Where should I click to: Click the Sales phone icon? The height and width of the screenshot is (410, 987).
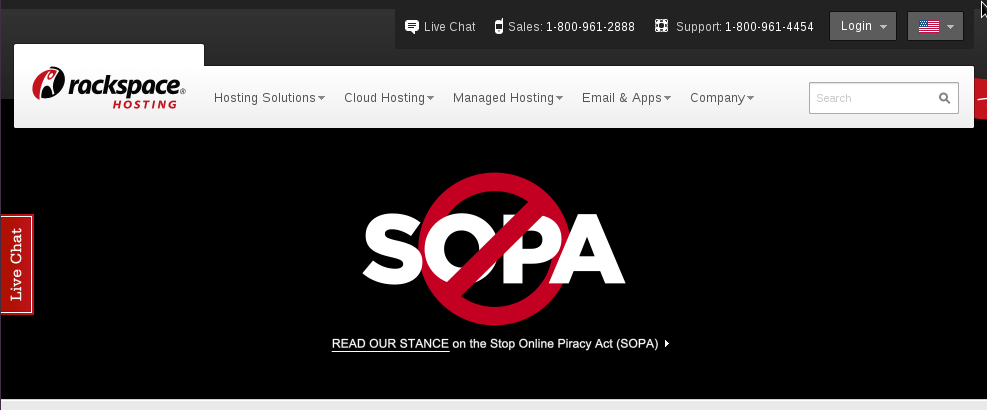[499, 27]
